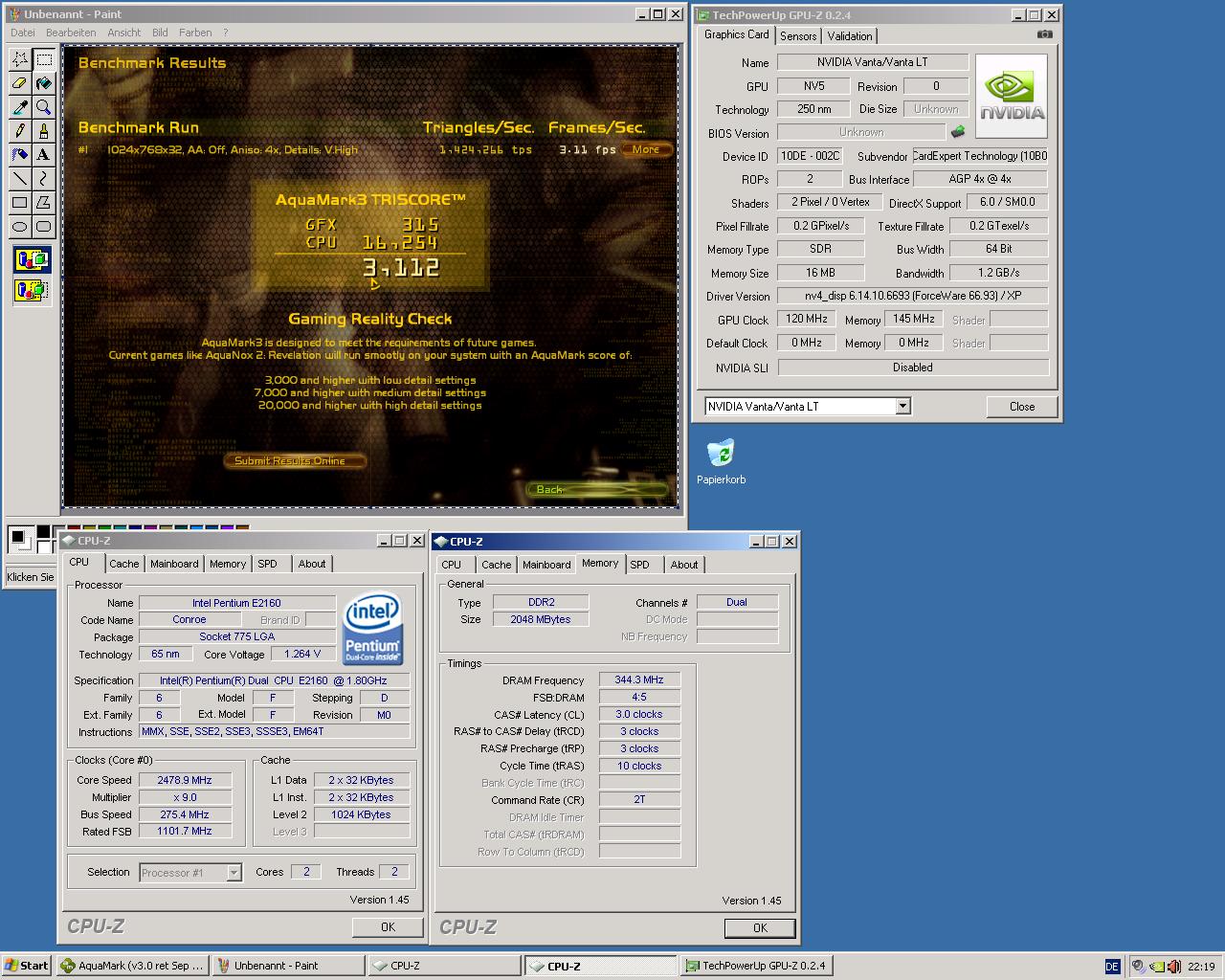
Task: Choose the straight Line tool
Action: (x=19, y=179)
